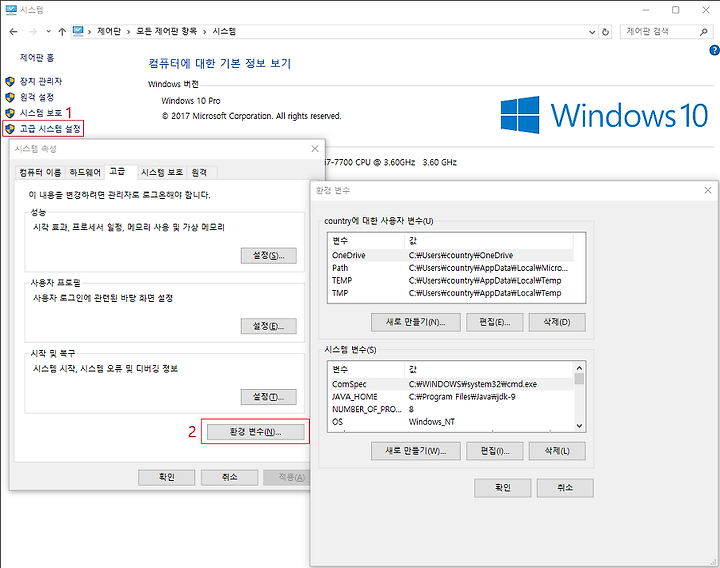The height and width of the screenshot is (568, 720).
Task: Click the search magnifier icon
Action: pyautogui.click(x=703, y=32)
